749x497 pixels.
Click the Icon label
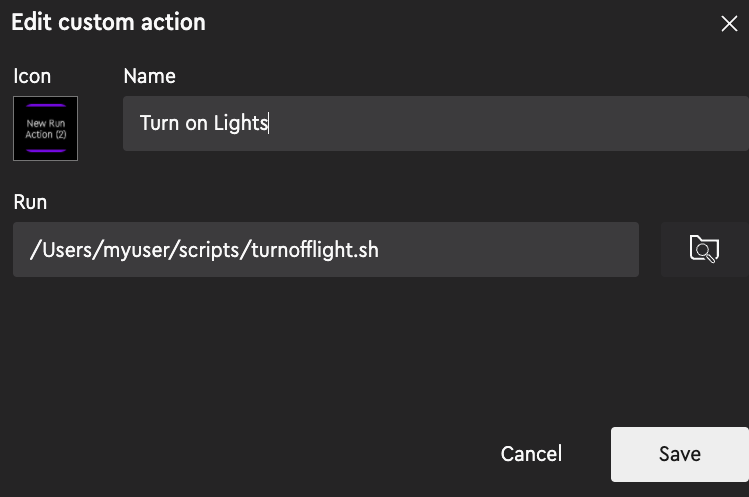(x=32, y=76)
